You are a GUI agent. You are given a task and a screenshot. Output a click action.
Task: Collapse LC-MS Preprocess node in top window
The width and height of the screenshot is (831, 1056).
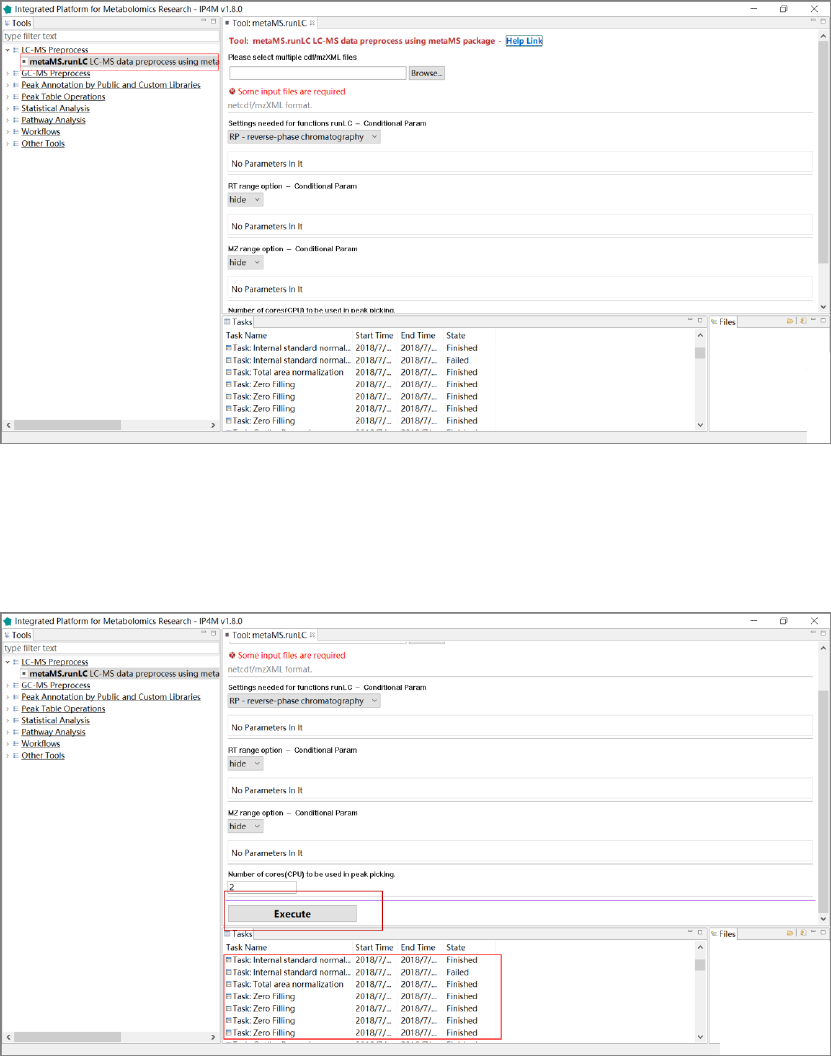point(7,50)
